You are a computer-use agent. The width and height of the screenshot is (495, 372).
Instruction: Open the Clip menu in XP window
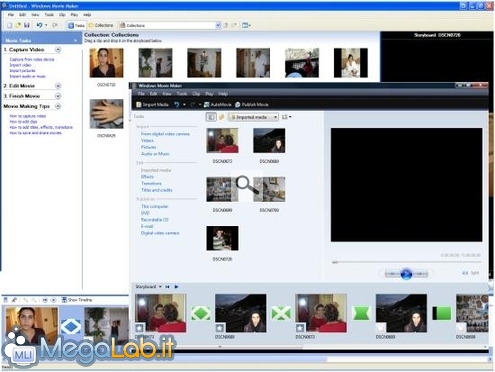[62, 15]
